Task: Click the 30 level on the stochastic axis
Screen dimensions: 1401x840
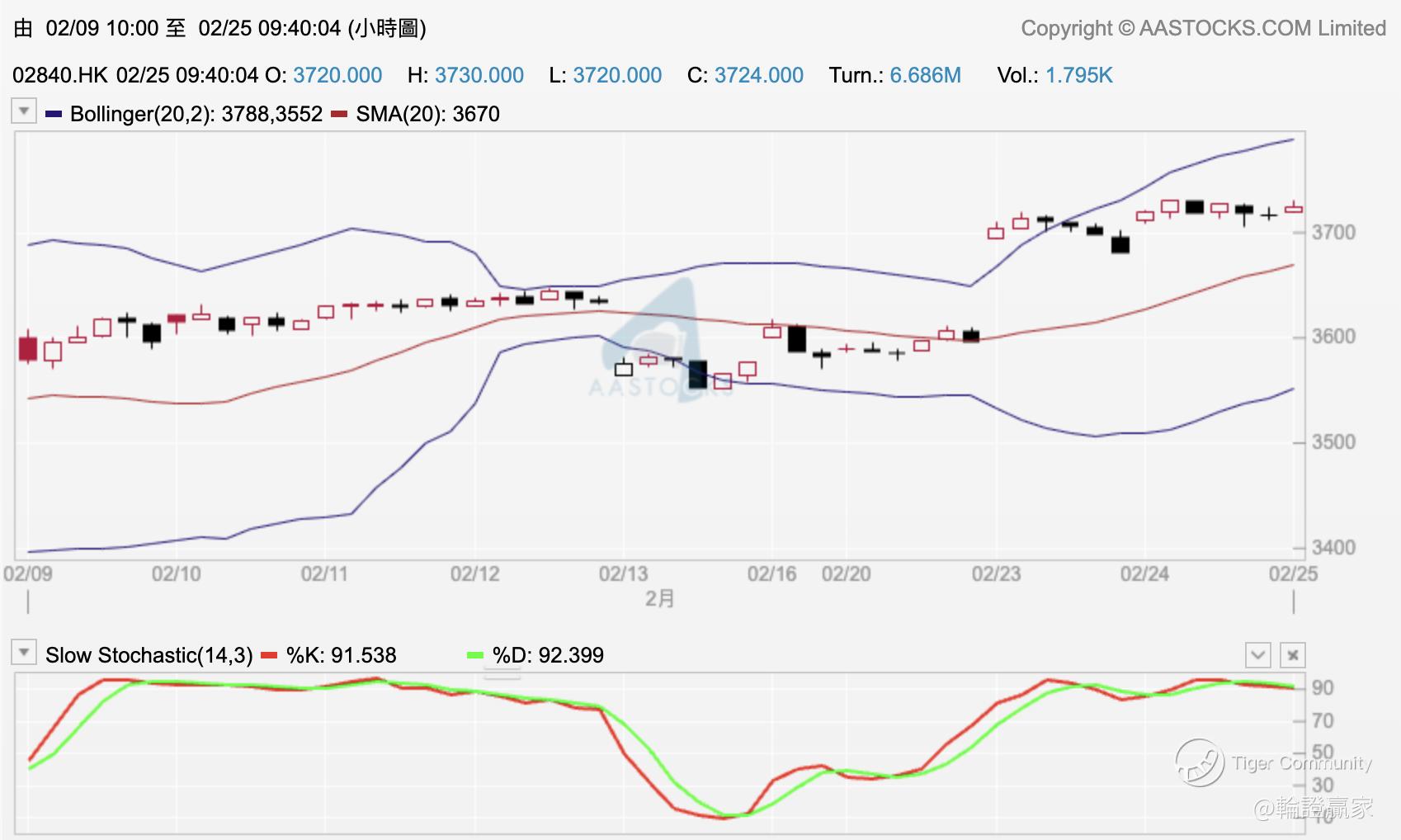Action: pos(1323,786)
